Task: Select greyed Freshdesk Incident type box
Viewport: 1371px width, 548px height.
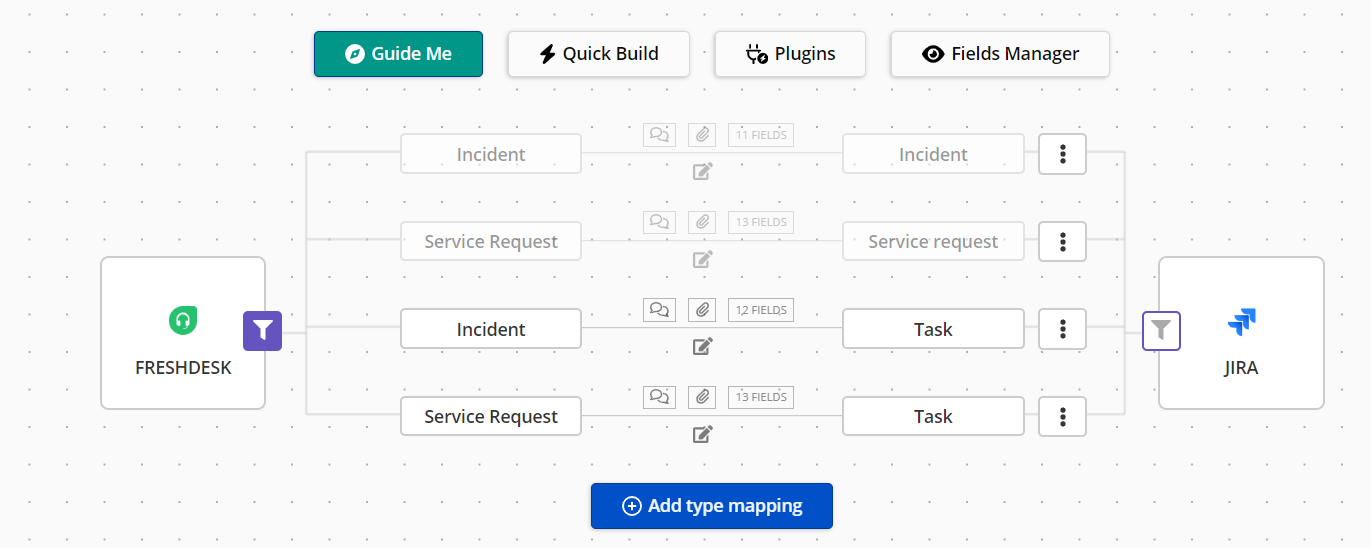Action: pos(491,154)
